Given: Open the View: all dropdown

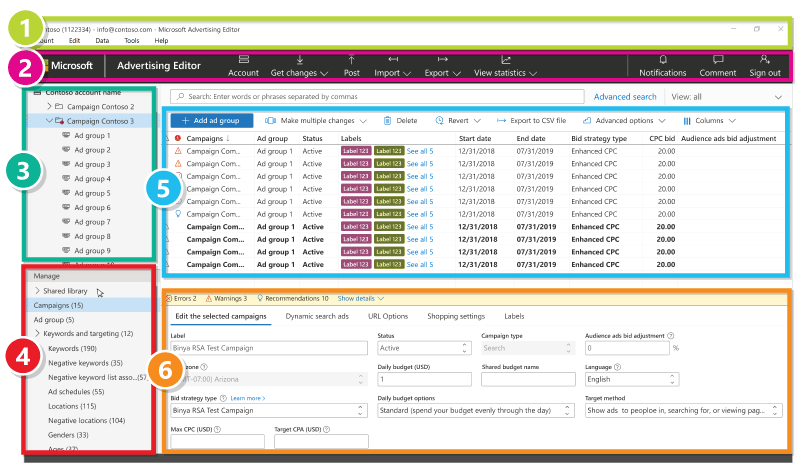Looking at the screenshot, I should pos(727,97).
